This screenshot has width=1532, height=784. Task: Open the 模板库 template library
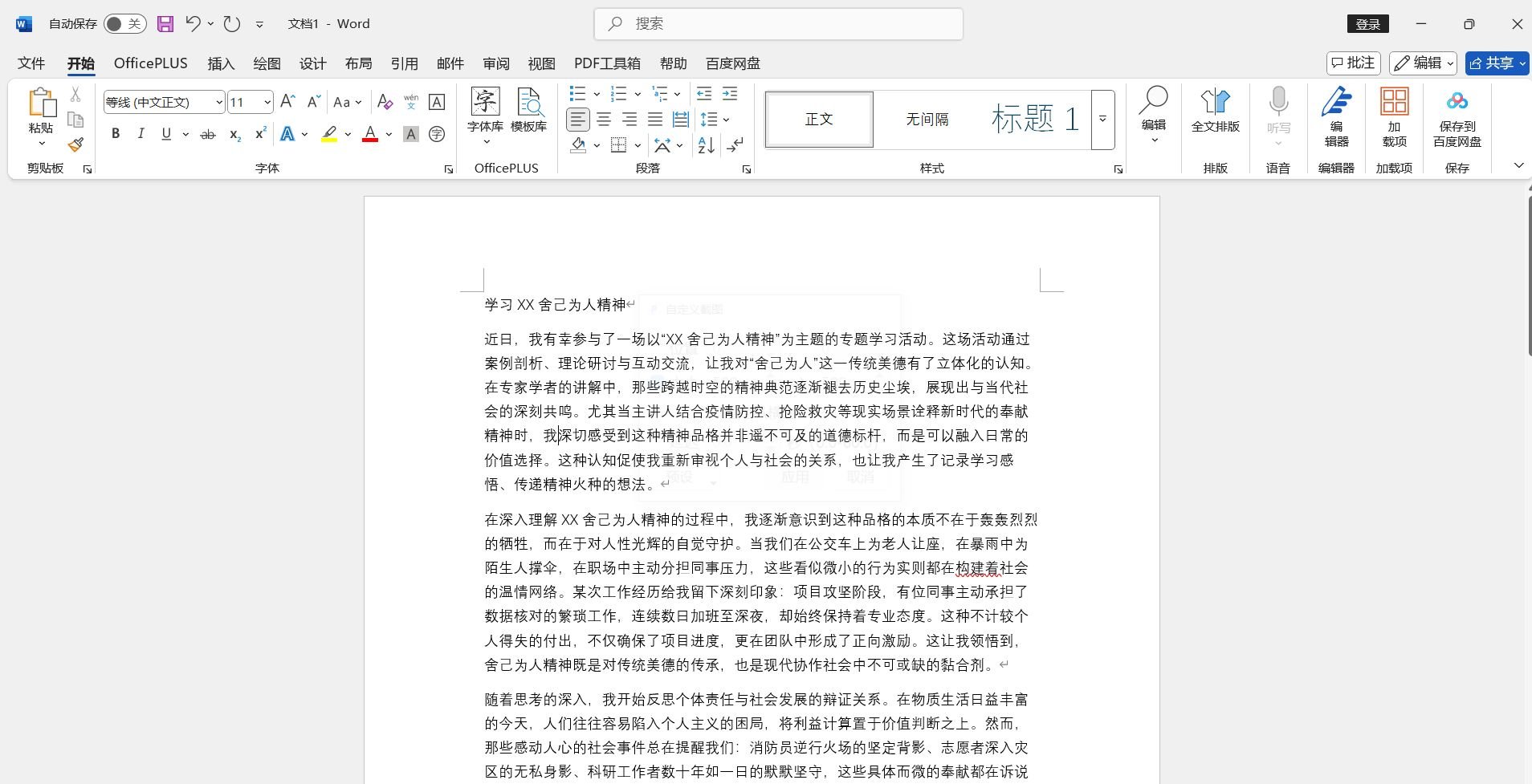click(529, 112)
